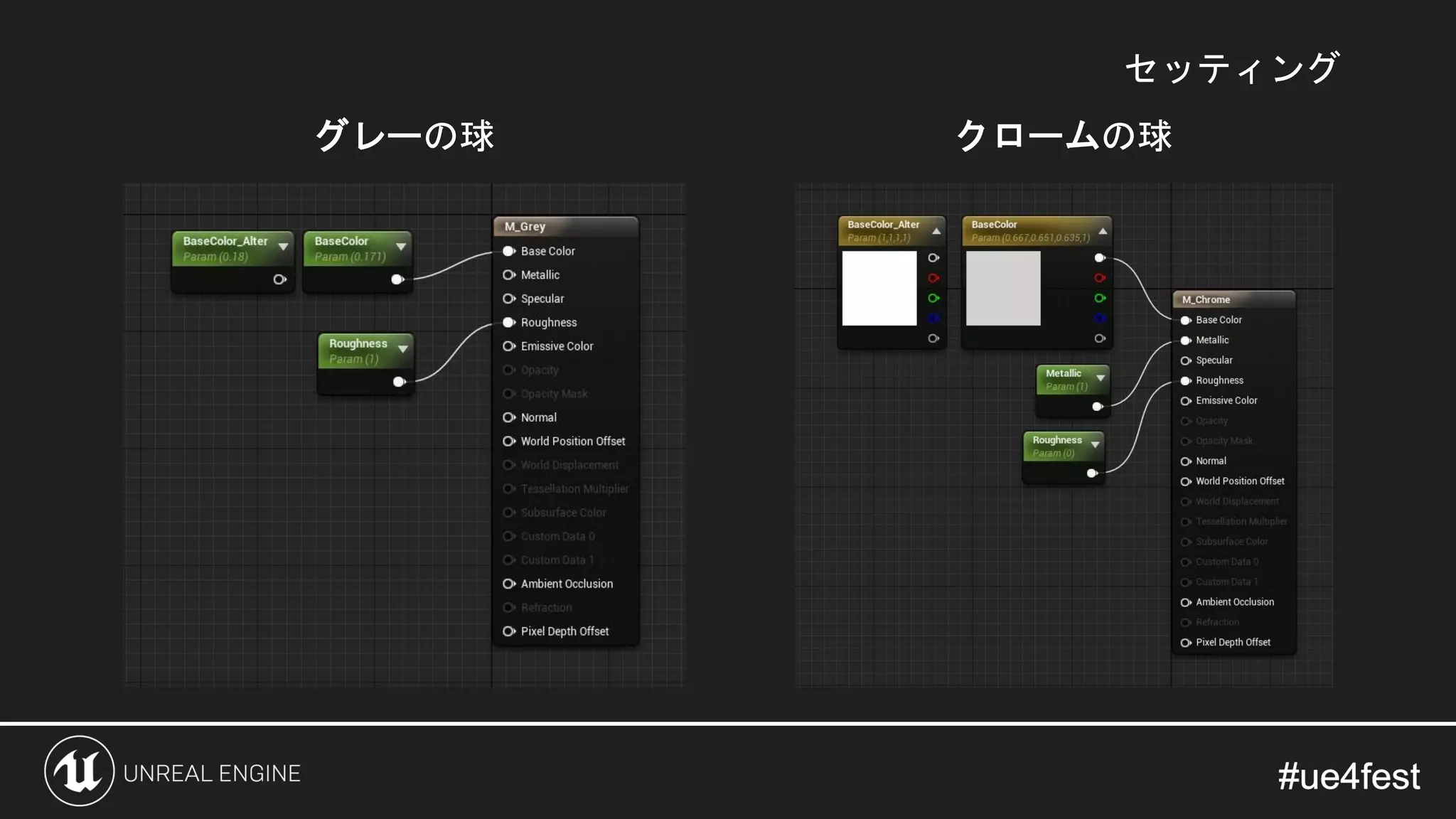Click Specular input pin on M_Chrome
This screenshot has width=1456, height=819.
point(1186,360)
